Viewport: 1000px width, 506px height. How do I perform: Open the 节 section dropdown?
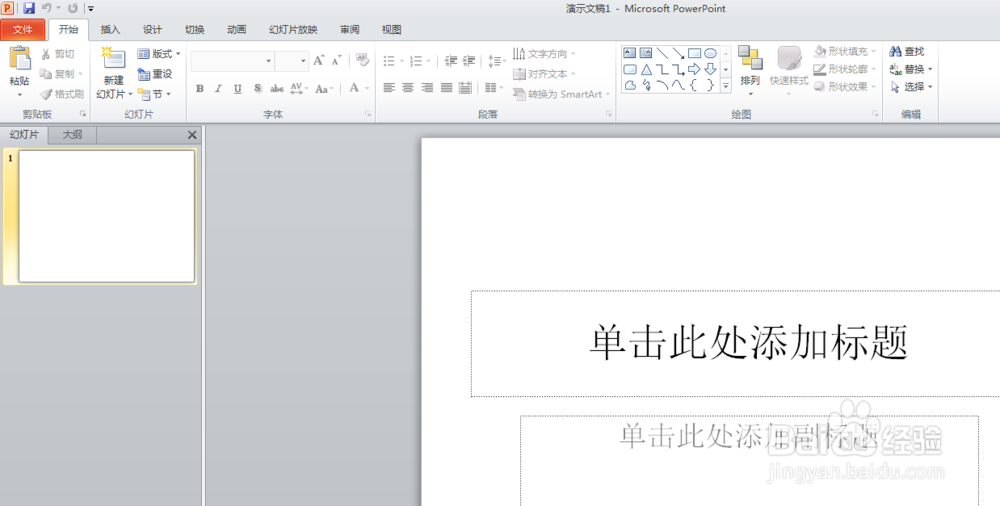[x=154, y=94]
